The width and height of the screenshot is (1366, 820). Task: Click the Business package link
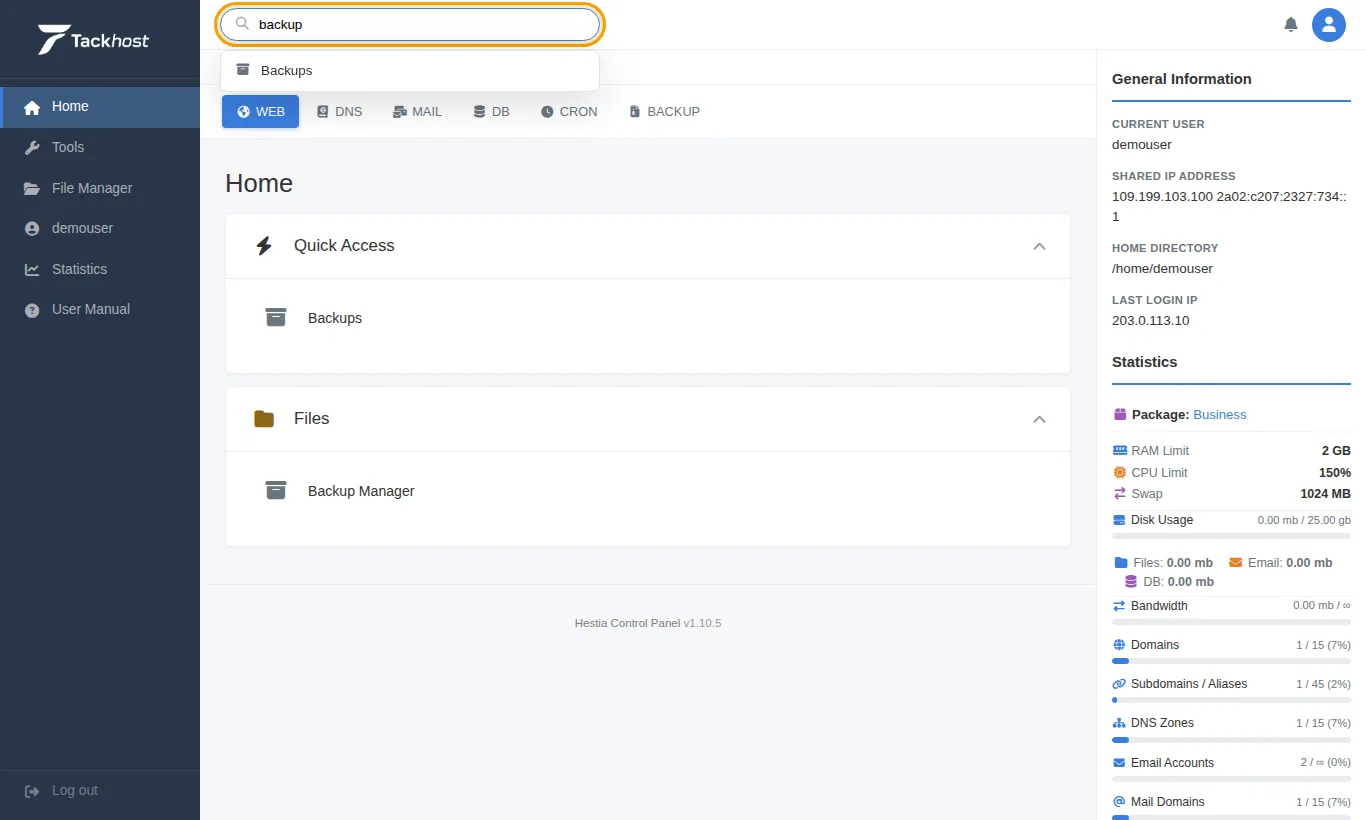pyautogui.click(x=1220, y=414)
